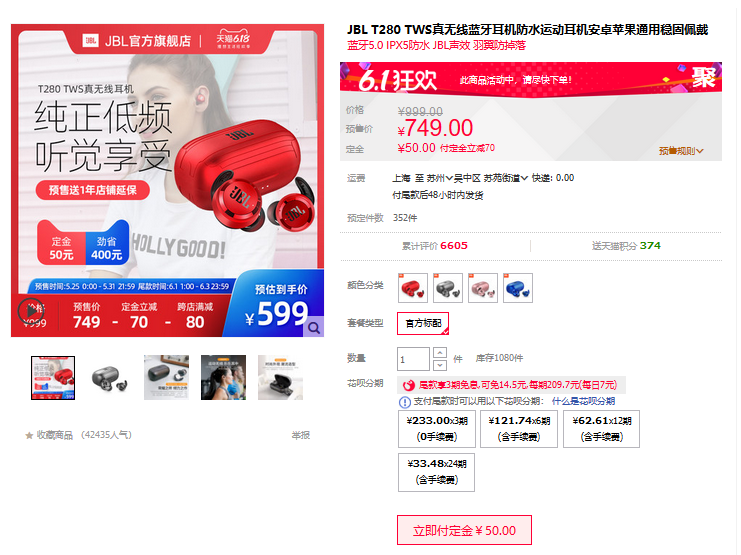Select the blue earbuds color option
741x555 pixels.
coord(517,288)
